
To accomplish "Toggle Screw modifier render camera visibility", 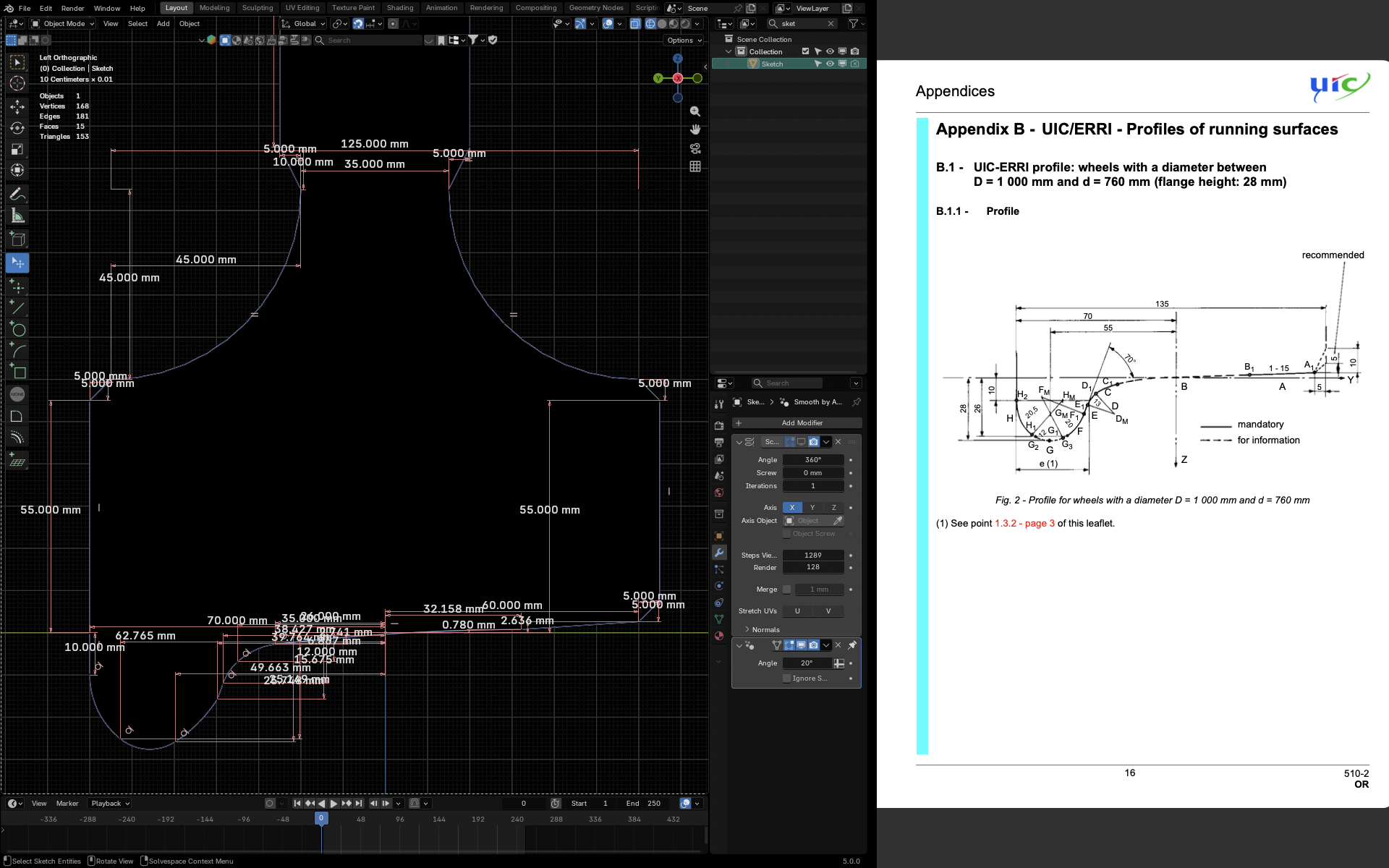I will point(814,442).
